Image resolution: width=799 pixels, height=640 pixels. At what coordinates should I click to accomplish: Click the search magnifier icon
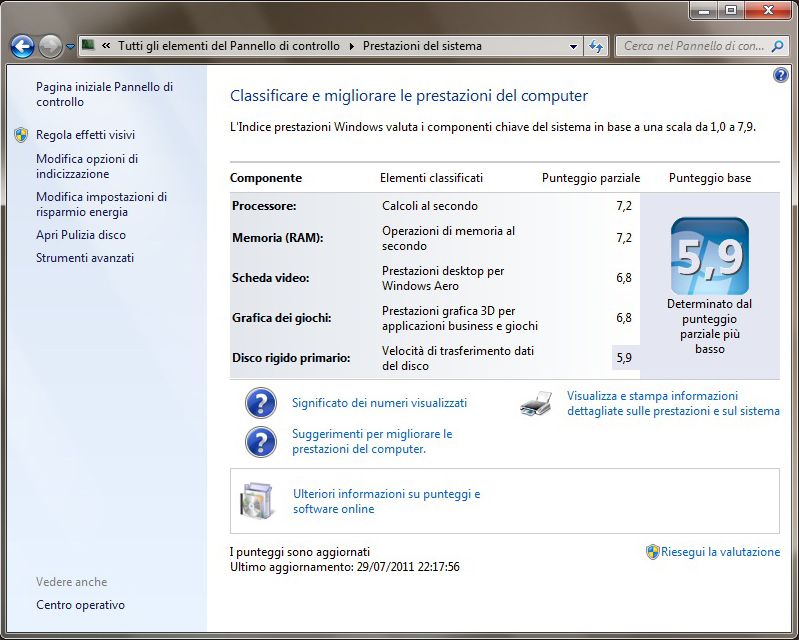tap(778, 46)
